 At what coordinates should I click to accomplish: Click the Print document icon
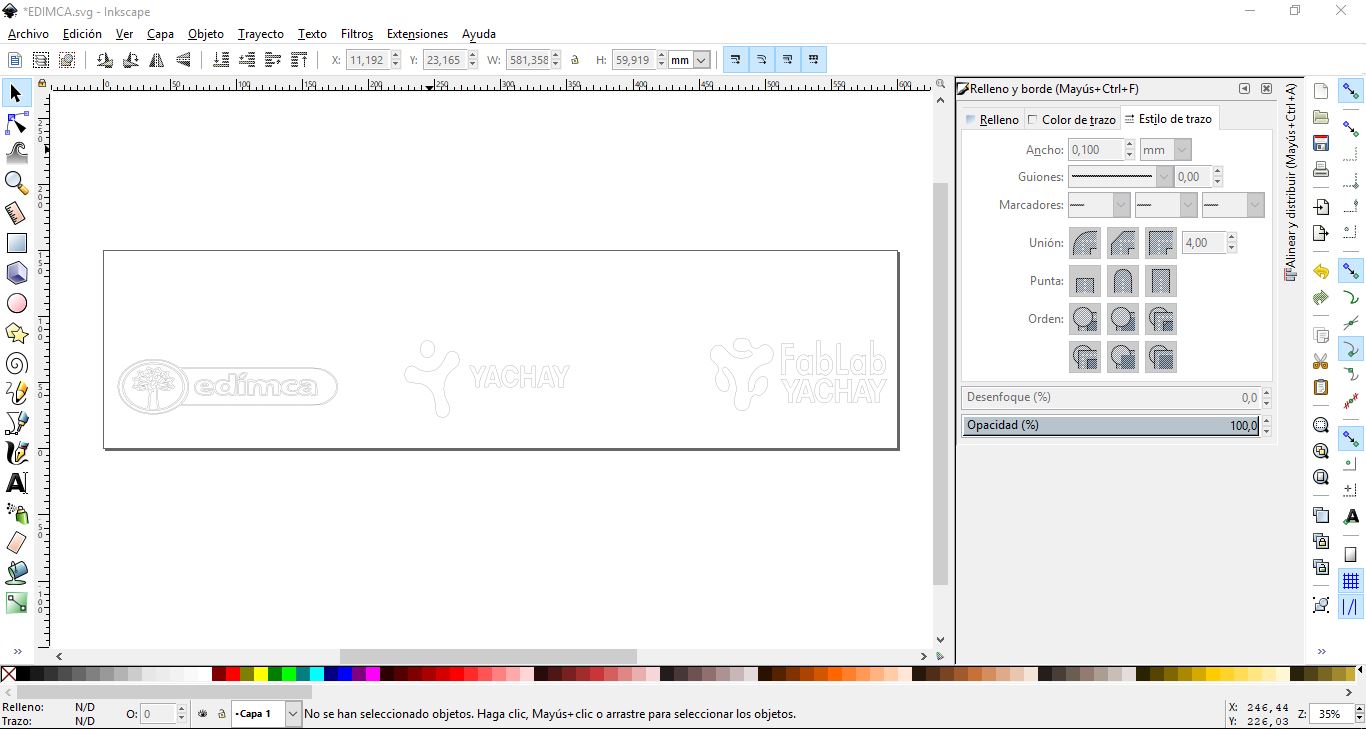(x=1321, y=169)
